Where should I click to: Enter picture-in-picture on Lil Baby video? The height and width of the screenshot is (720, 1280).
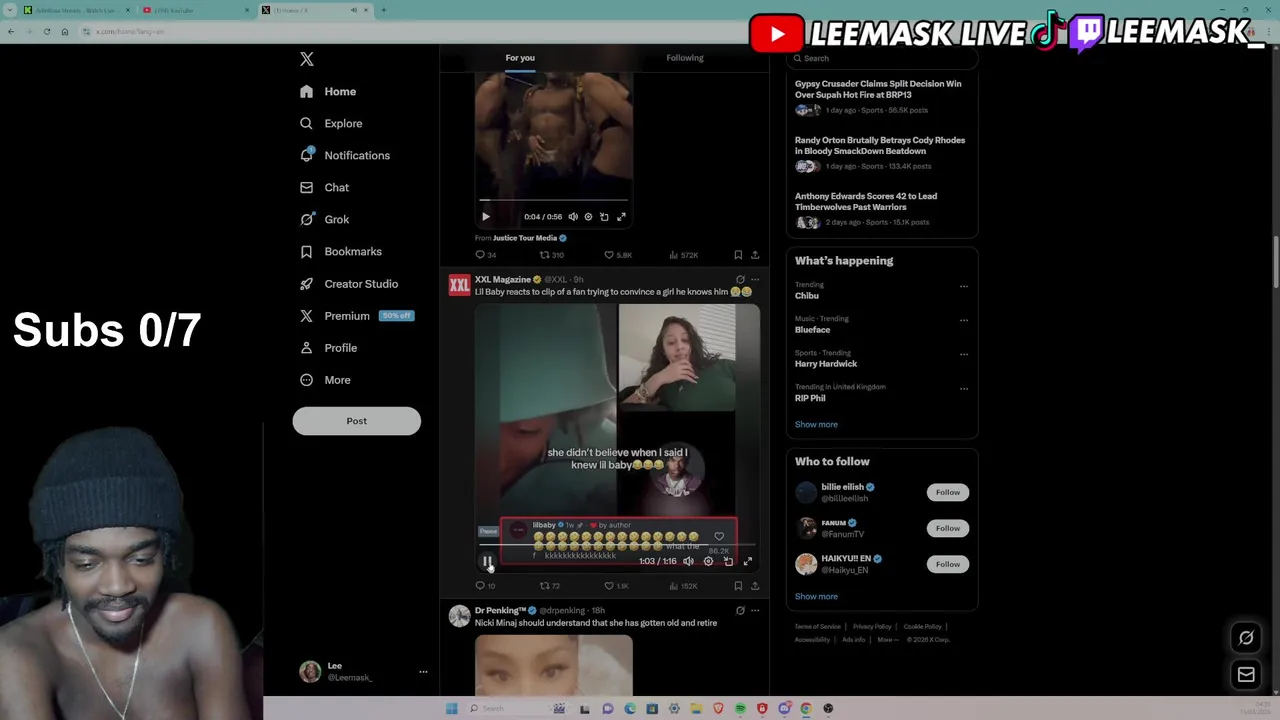tap(728, 561)
